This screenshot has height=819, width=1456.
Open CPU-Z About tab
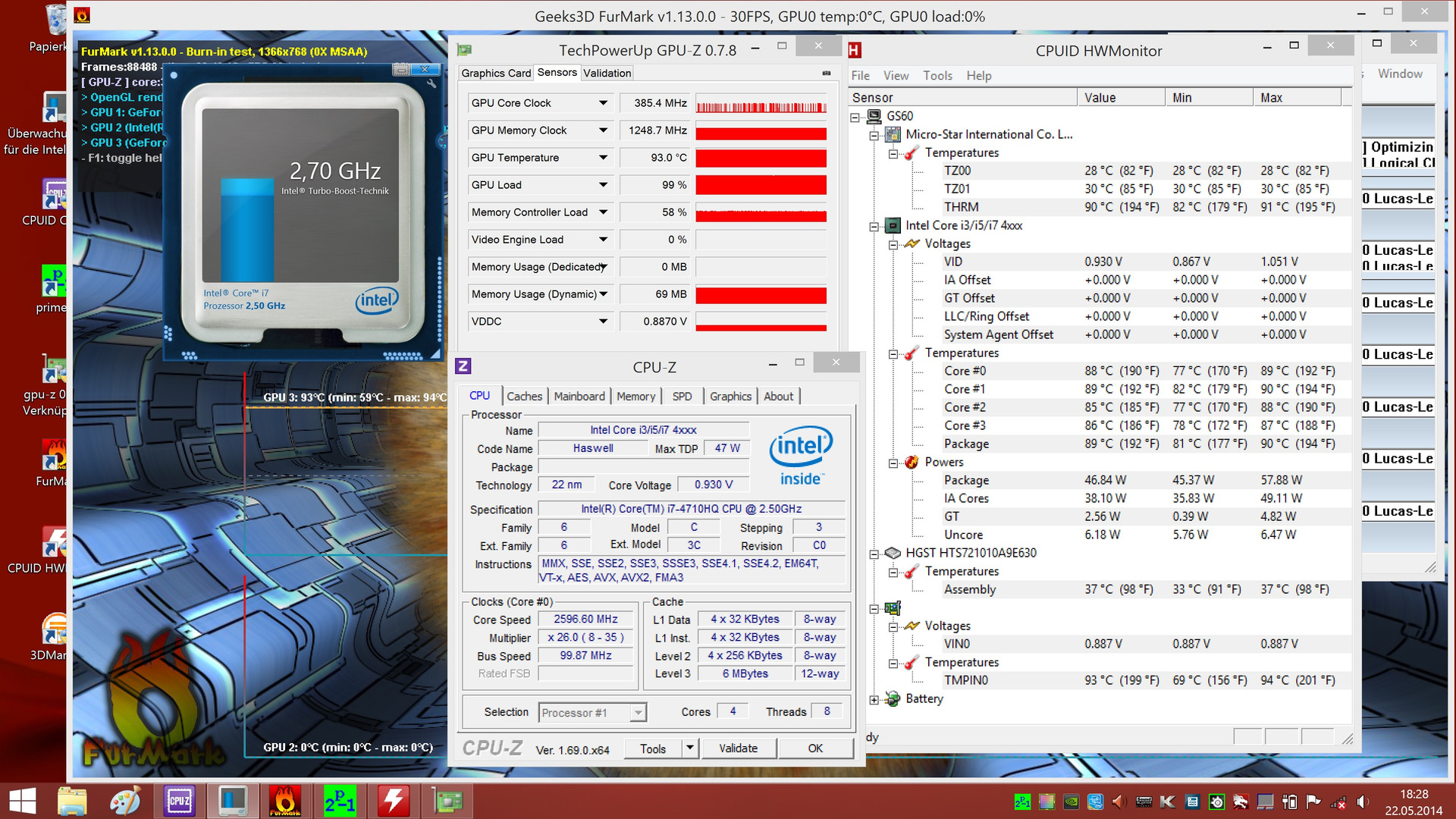pos(778,396)
